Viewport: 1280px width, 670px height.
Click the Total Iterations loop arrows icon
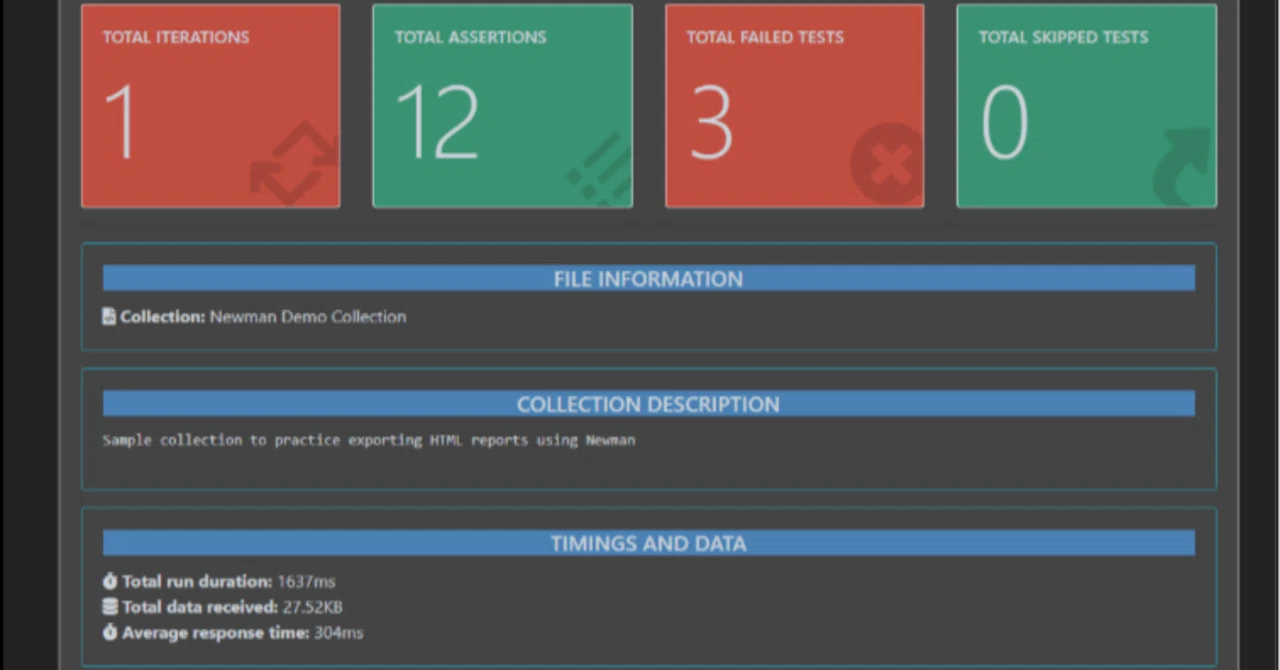coord(295,164)
